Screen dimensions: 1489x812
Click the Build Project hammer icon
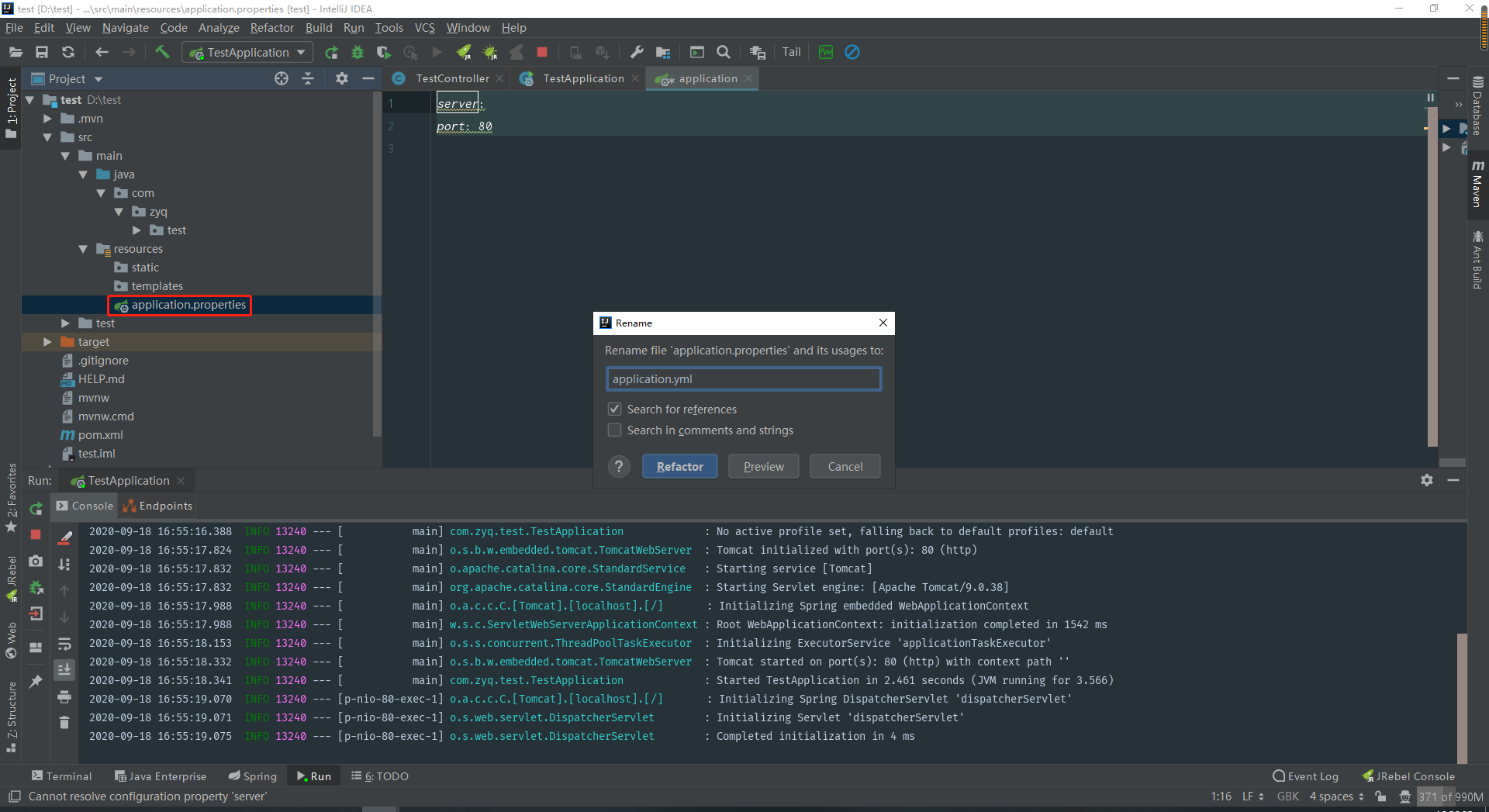pos(162,52)
